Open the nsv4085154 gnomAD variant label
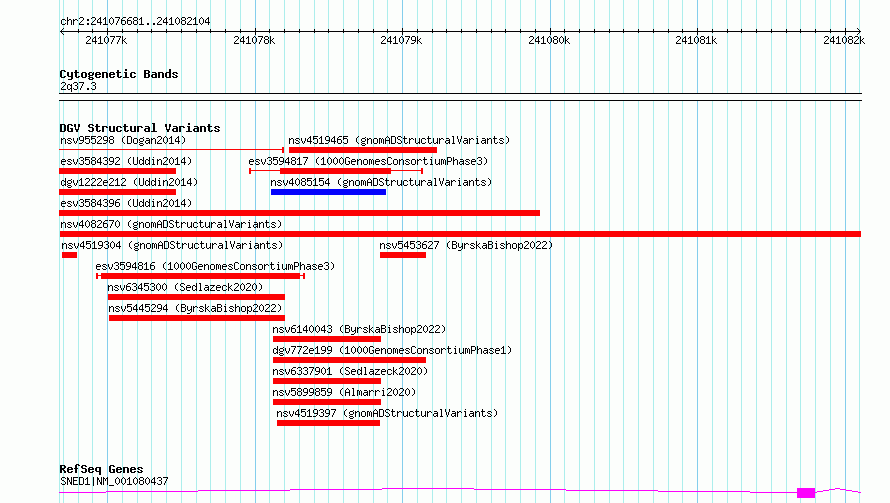The width and height of the screenshot is (890, 503). point(381,182)
